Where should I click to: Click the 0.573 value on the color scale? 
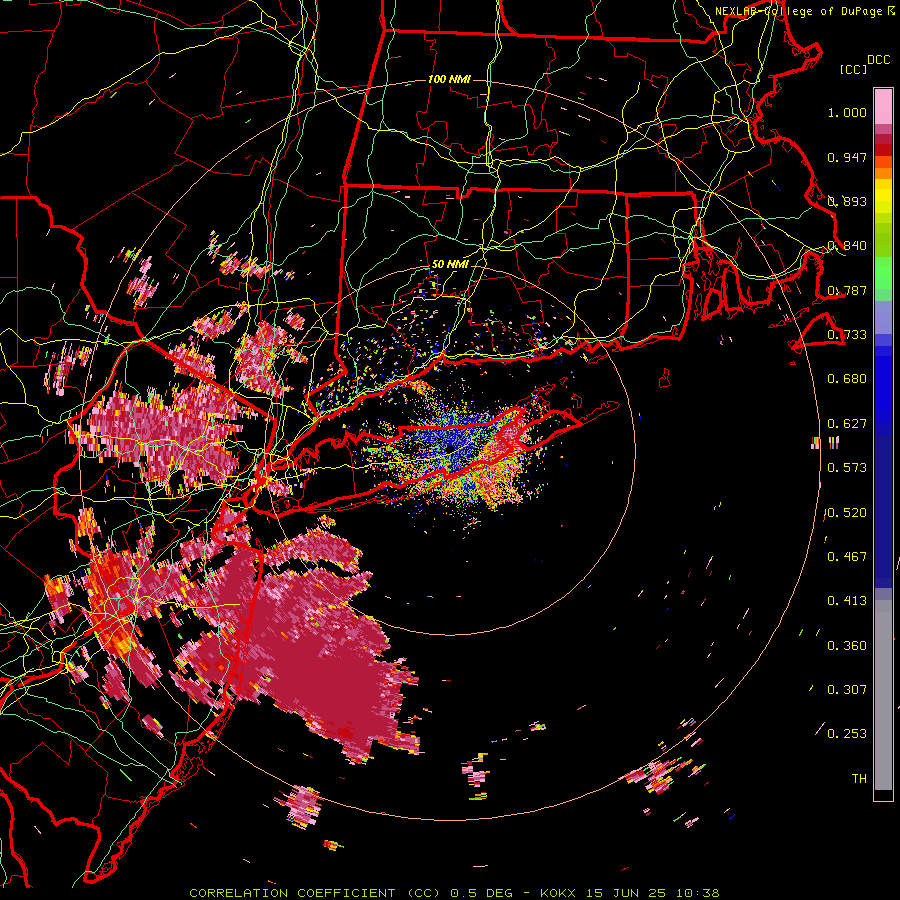click(x=847, y=468)
